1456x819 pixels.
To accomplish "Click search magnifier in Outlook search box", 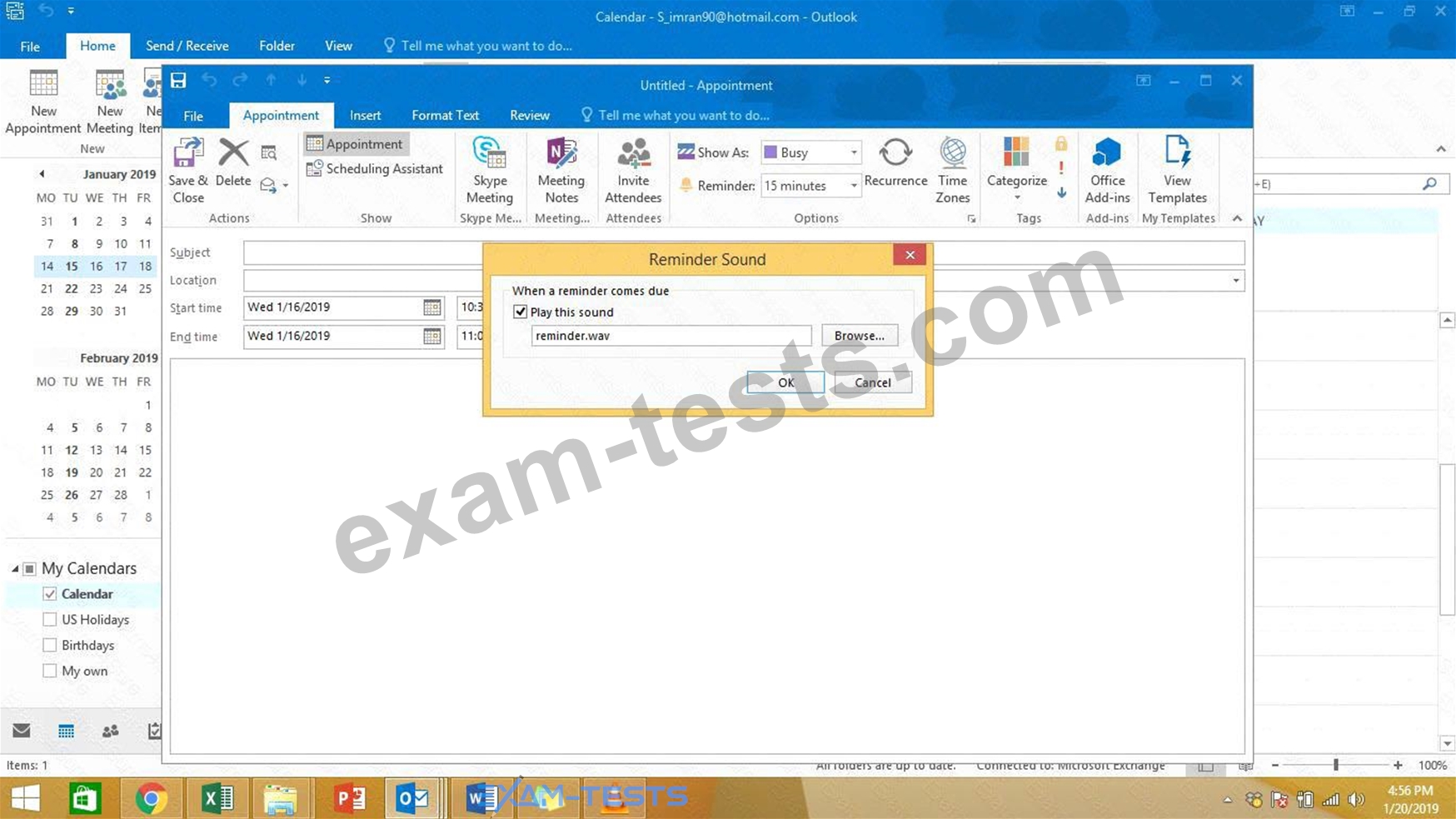I will (x=1429, y=183).
